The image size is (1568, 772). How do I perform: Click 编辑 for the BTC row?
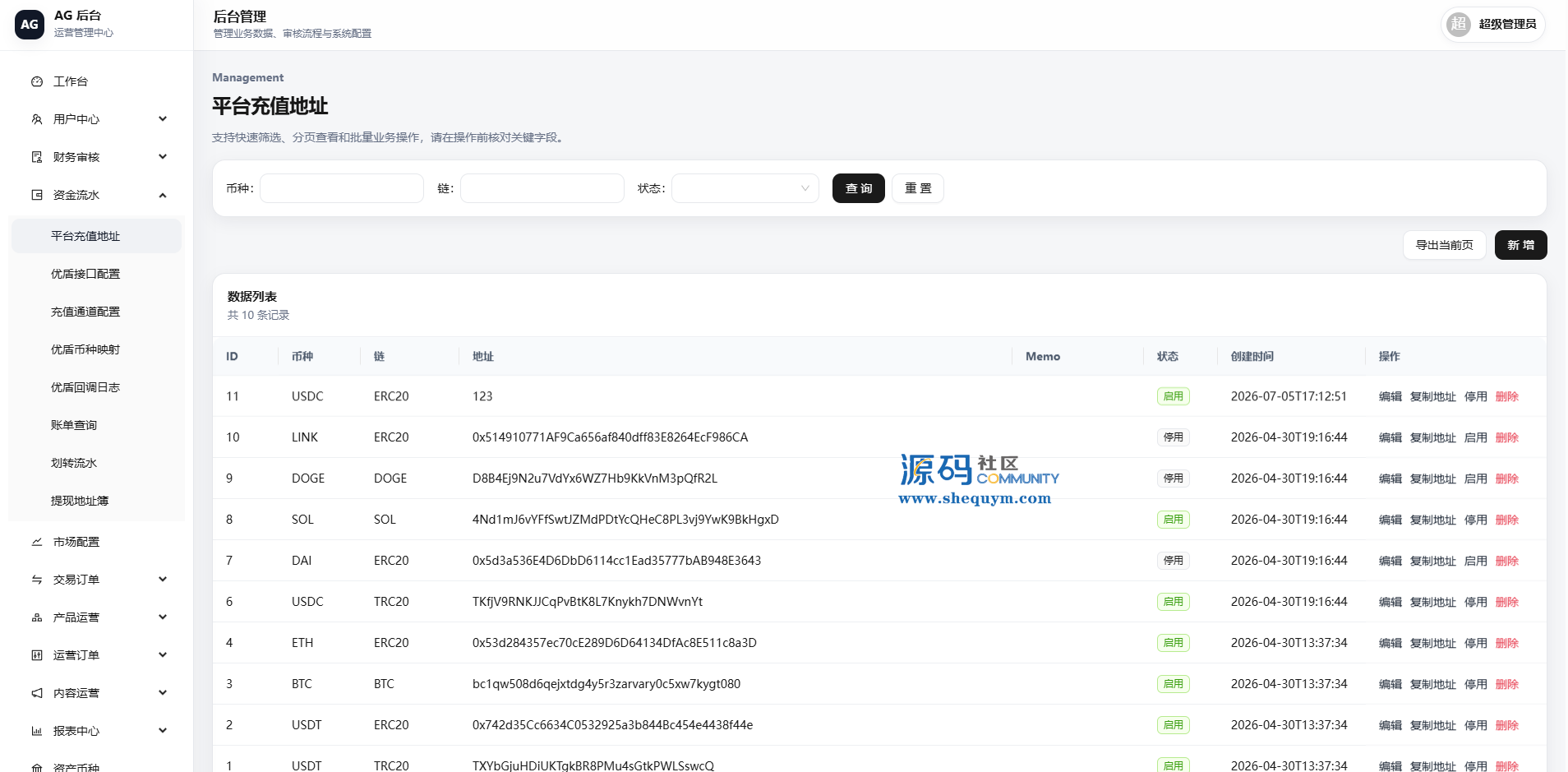(1390, 684)
